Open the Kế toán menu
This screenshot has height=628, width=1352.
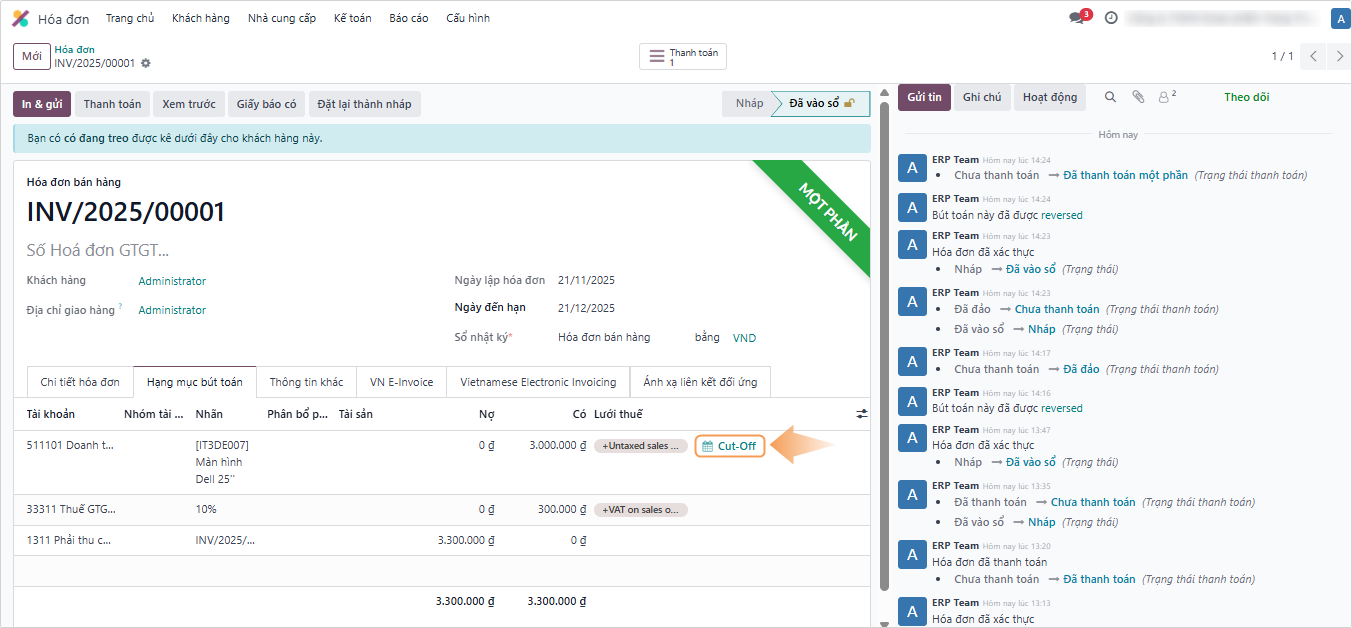tap(352, 18)
